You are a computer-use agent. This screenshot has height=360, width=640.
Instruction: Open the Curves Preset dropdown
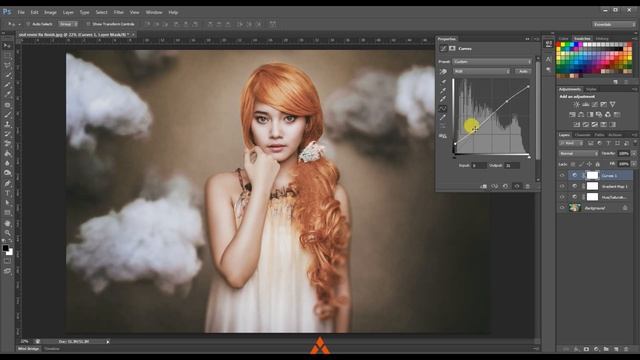492,62
